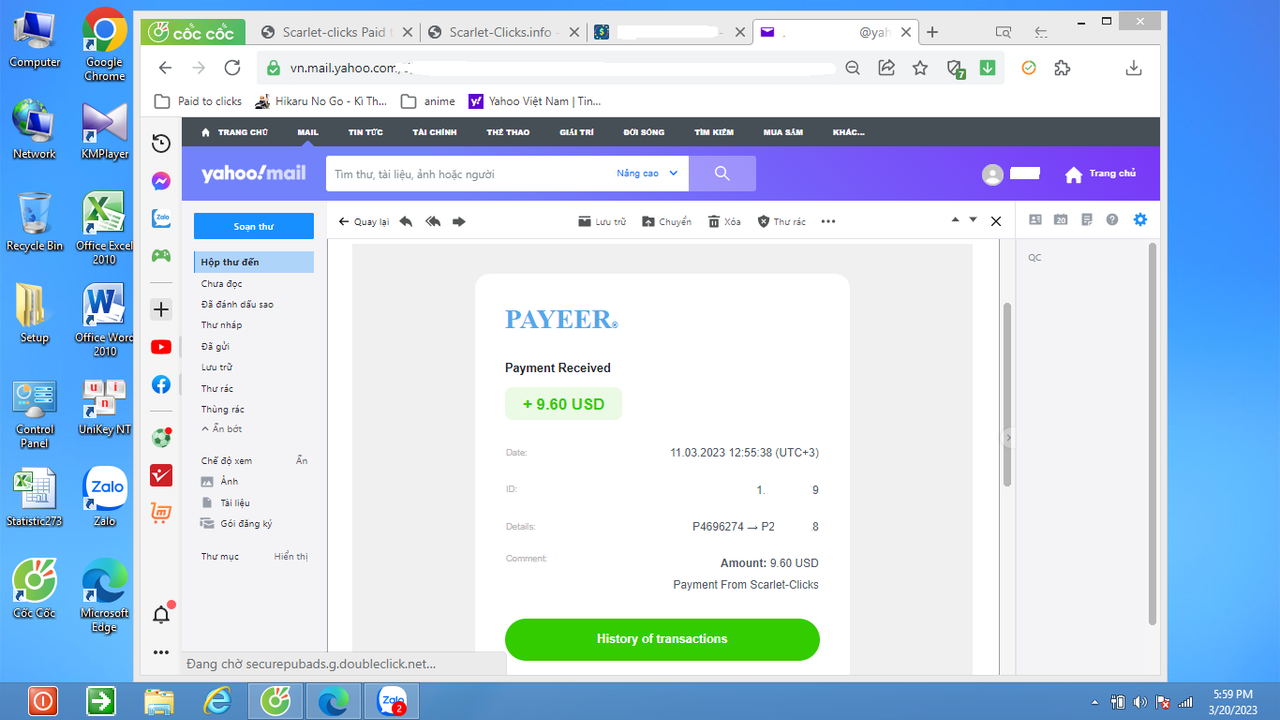This screenshot has width=1280, height=720.
Task: Compose a new email with Soạn thư
Action: 254,227
